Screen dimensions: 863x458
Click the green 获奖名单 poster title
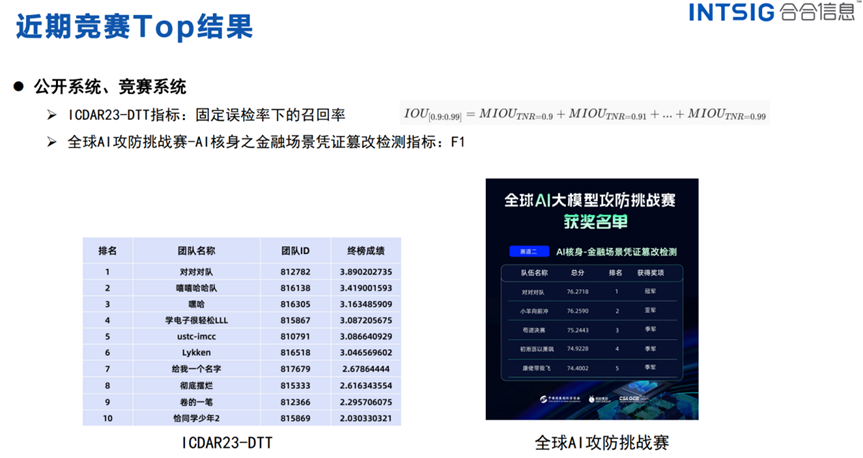(596, 221)
